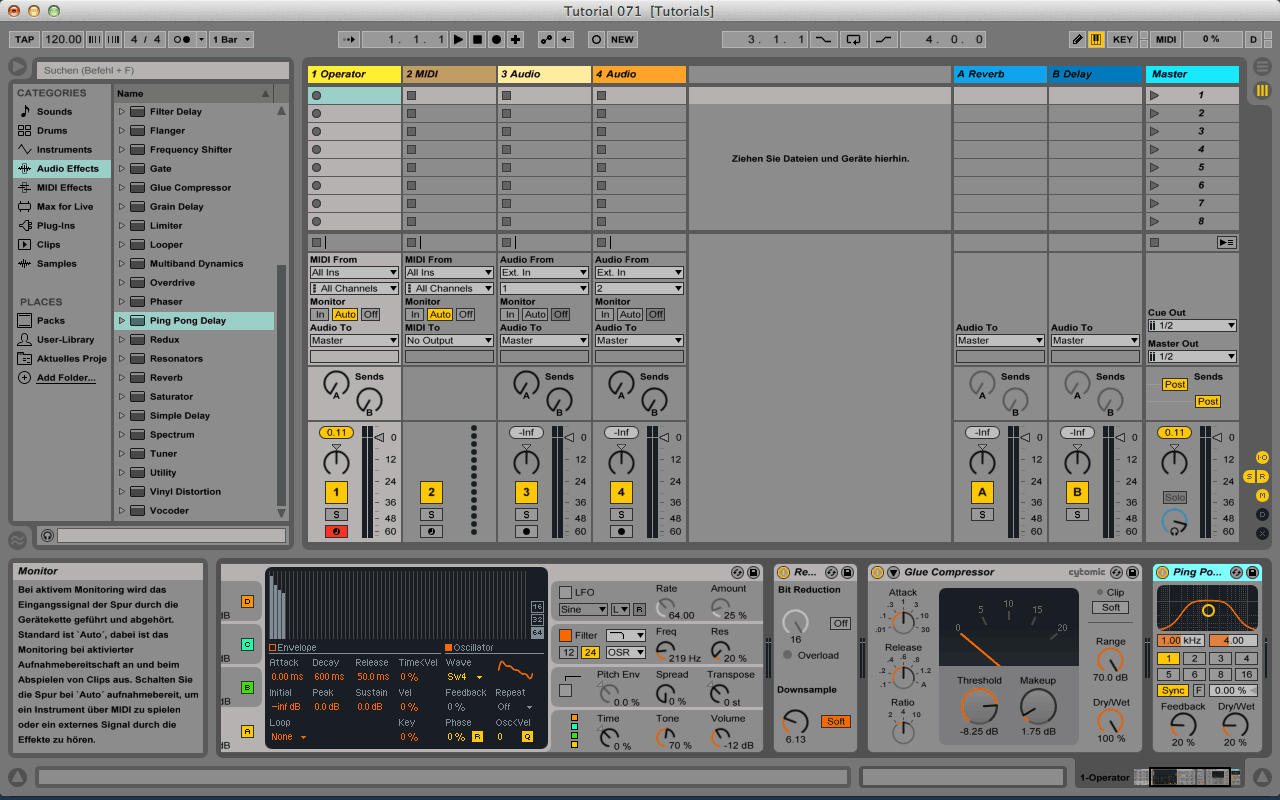Toggle the Draw Mode pencil icon
1280x800 pixels.
(1077, 40)
